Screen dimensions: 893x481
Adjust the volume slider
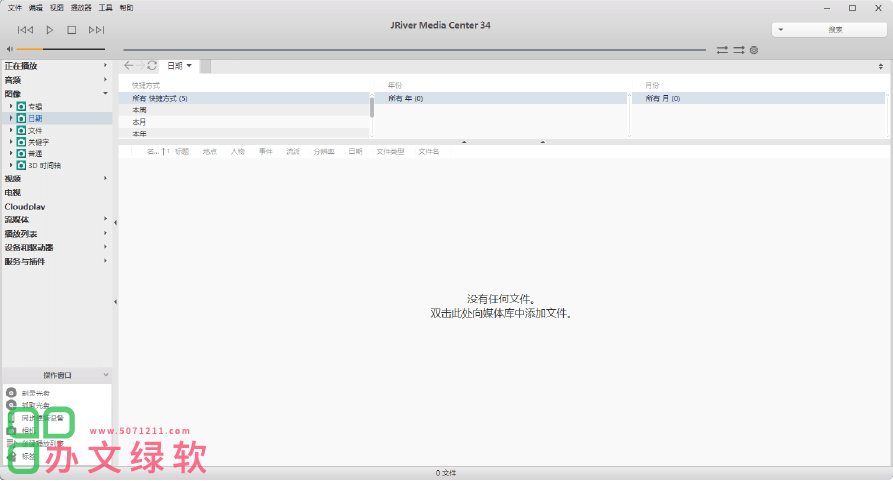61,49
